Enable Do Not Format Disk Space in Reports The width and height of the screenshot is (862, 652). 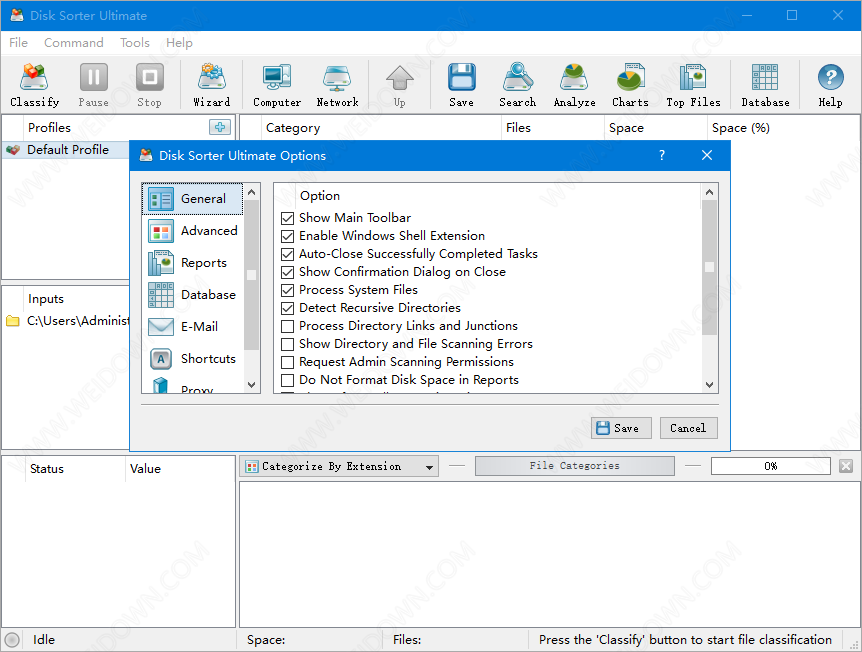[288, 380]
